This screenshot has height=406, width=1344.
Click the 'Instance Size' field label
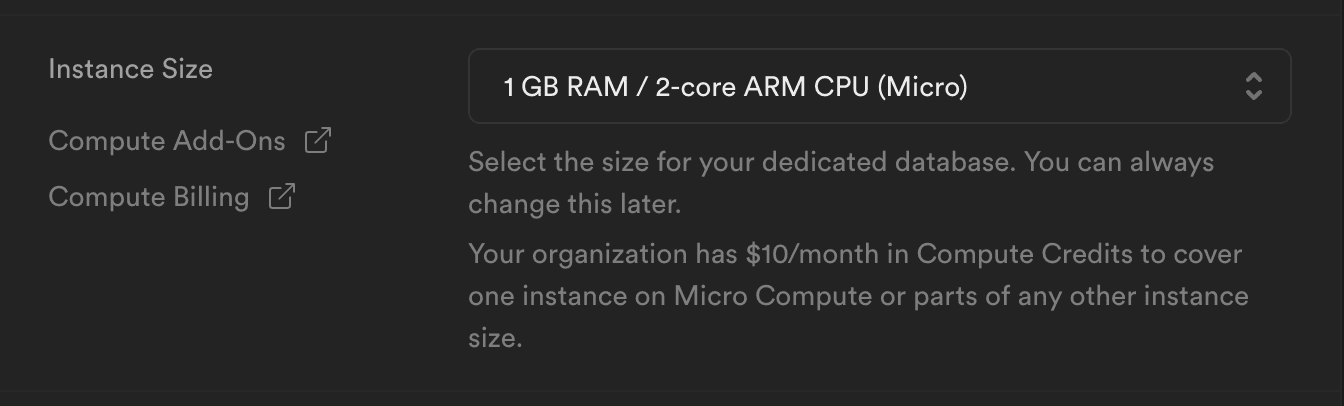click(x=131, y=69)
